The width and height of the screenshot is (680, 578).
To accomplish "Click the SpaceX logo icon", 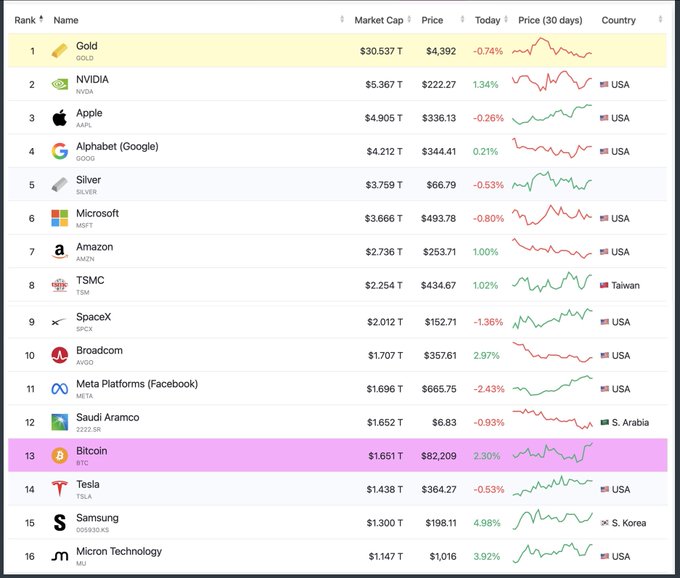I will [x=58, y=322].
